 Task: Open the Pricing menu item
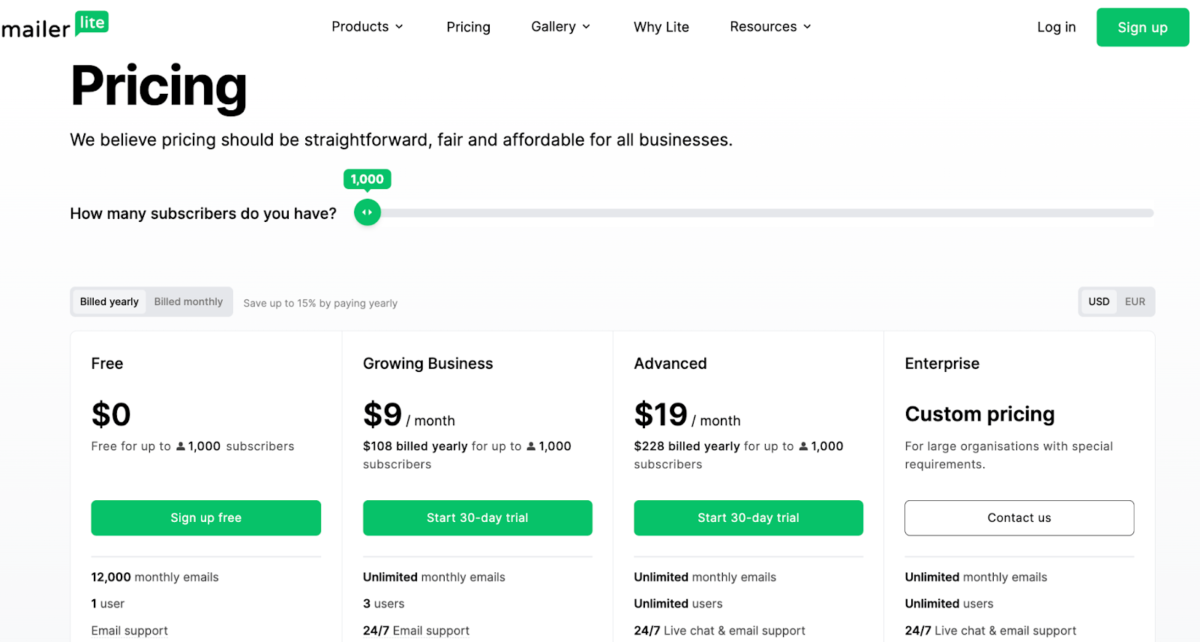[468, 27]
